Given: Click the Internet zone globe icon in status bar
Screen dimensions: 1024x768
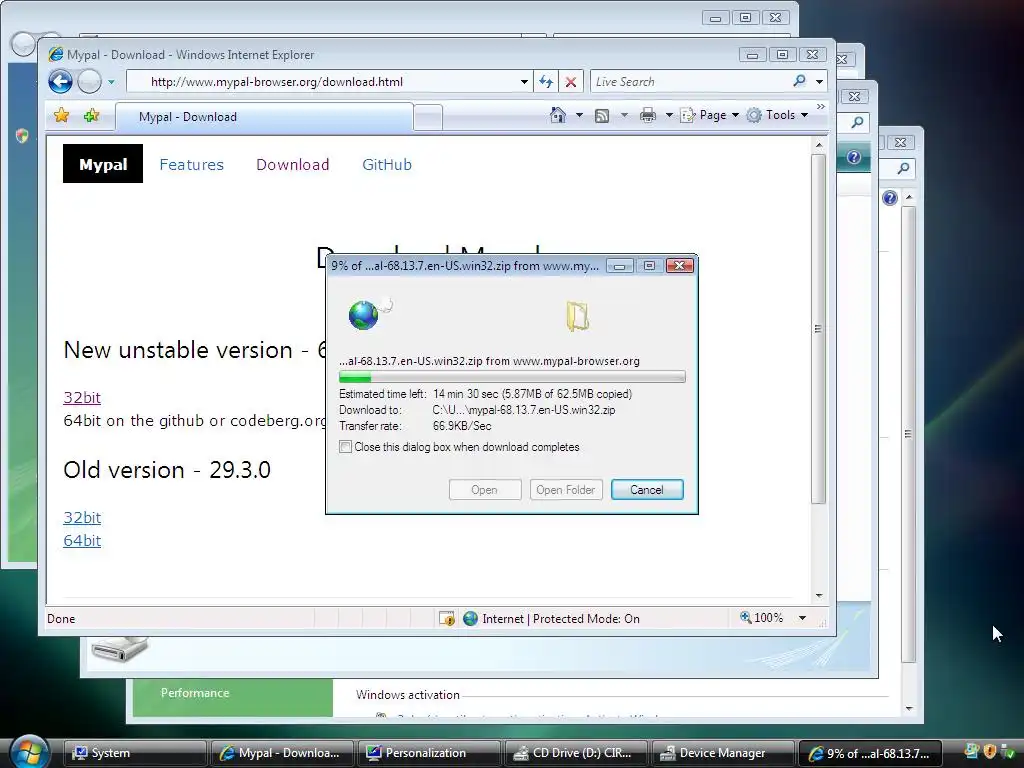Looking at the screenshot, I should pos(470,618).
